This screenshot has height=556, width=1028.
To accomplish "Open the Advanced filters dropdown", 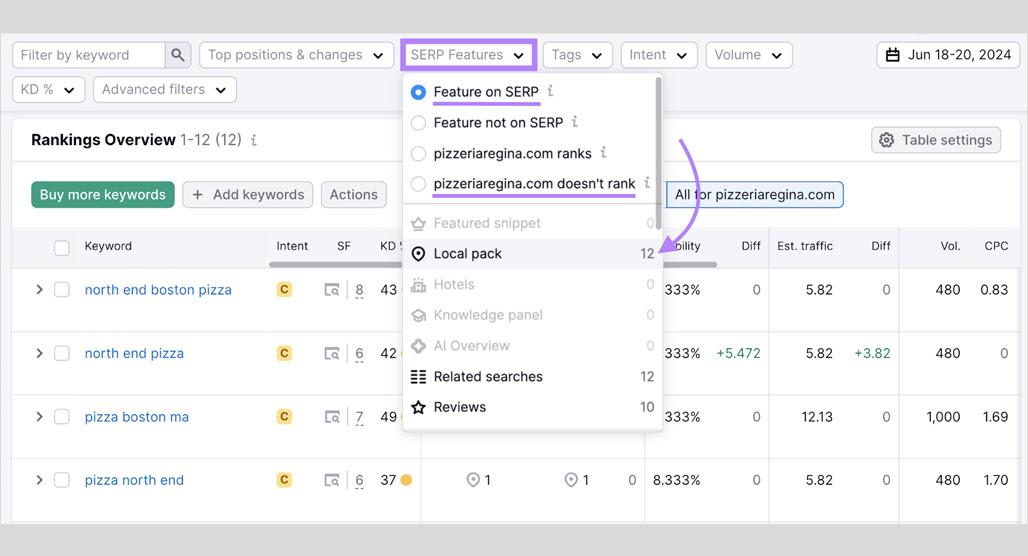I will (x=165, y=90).
